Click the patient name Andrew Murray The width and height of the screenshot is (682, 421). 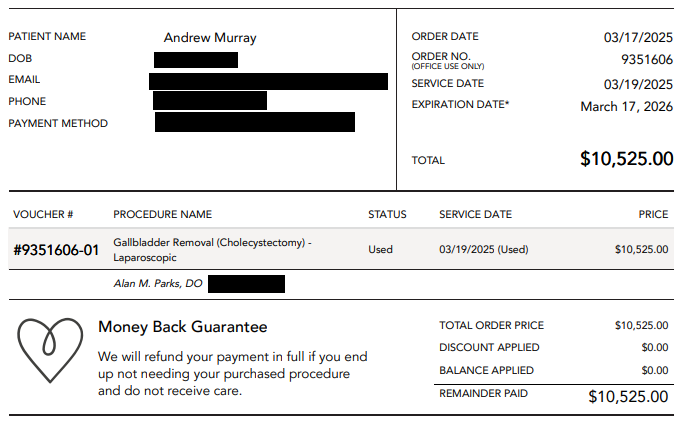pos(210,38)
